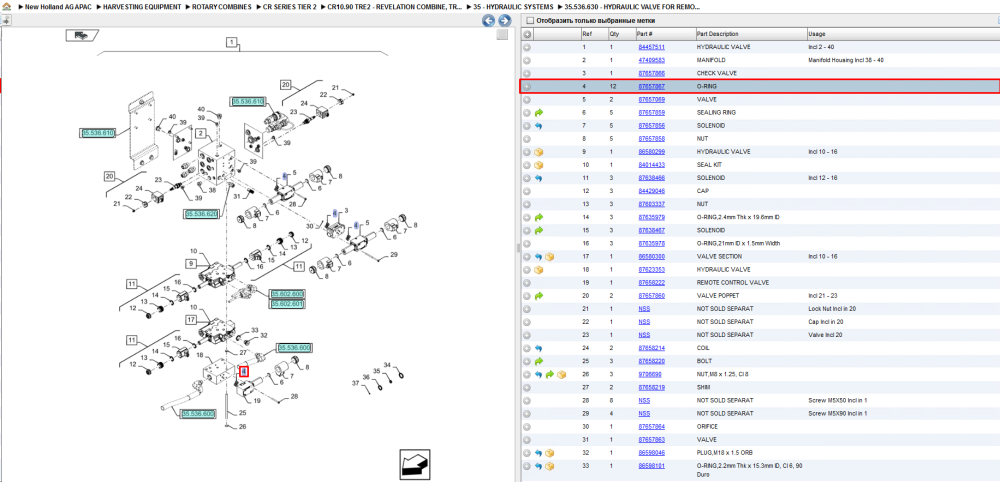1000x482 pixels.
Task: Open the 35.602.600 reference label in diagram
Action: [287, 294]
